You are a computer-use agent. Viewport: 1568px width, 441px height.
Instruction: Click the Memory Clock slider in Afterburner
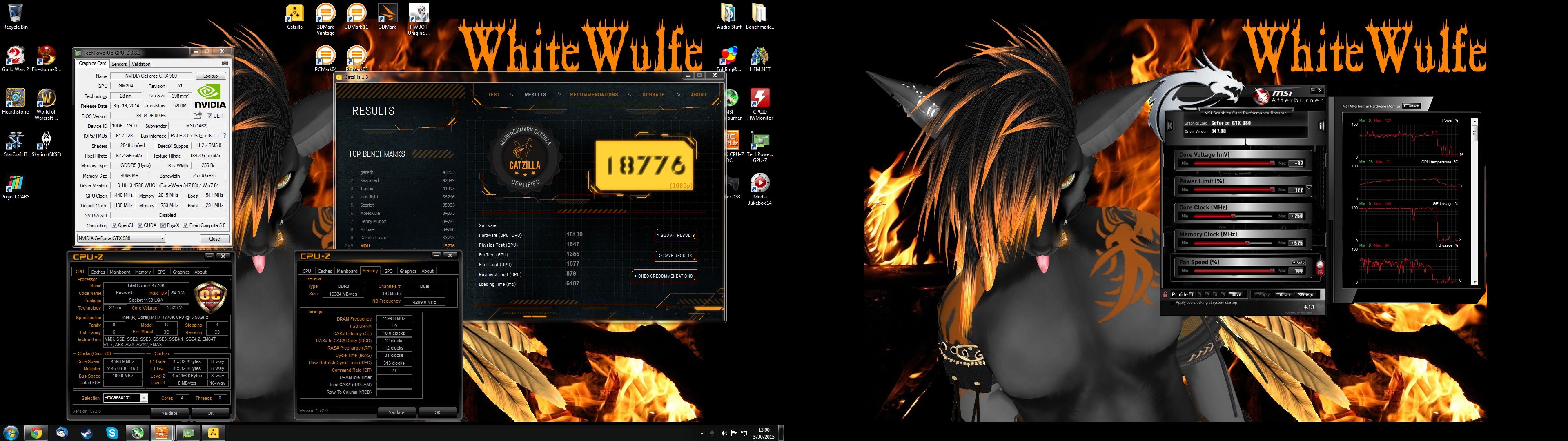pos(1233,243)
